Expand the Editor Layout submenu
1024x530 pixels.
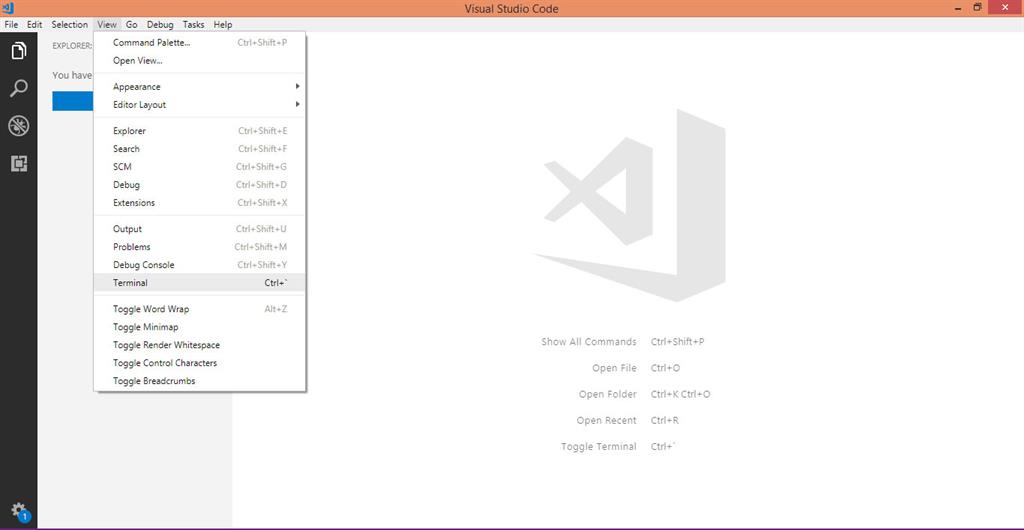[x=200, y=104]
